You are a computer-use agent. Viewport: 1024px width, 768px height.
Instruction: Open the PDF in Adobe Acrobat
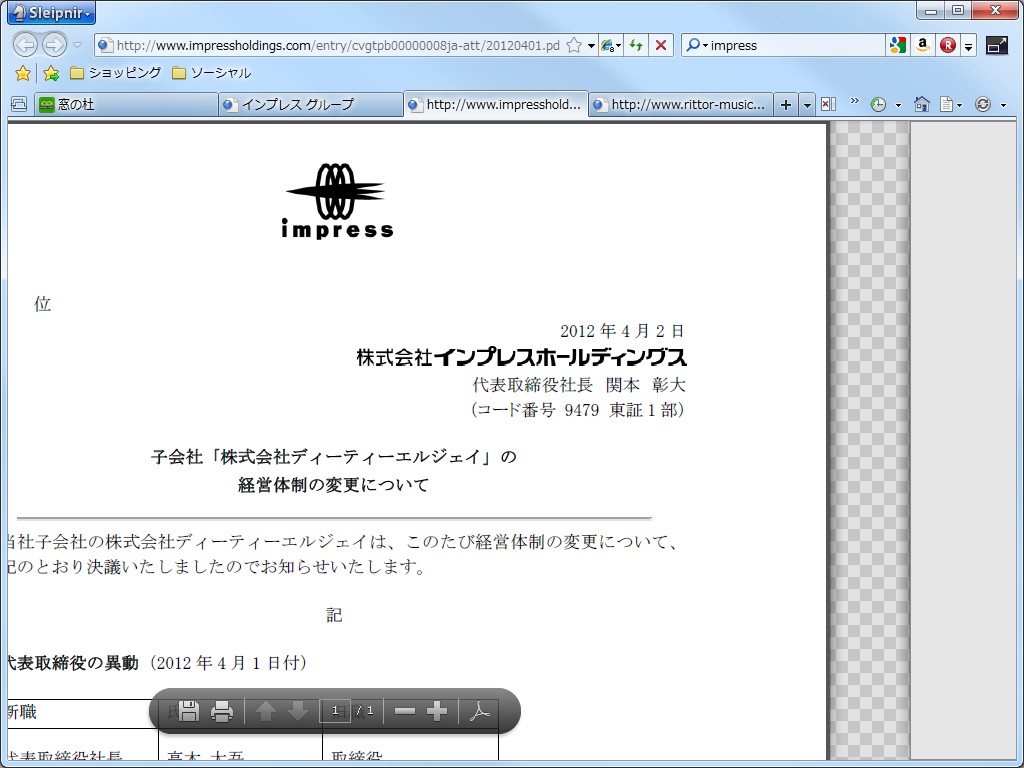479,711
